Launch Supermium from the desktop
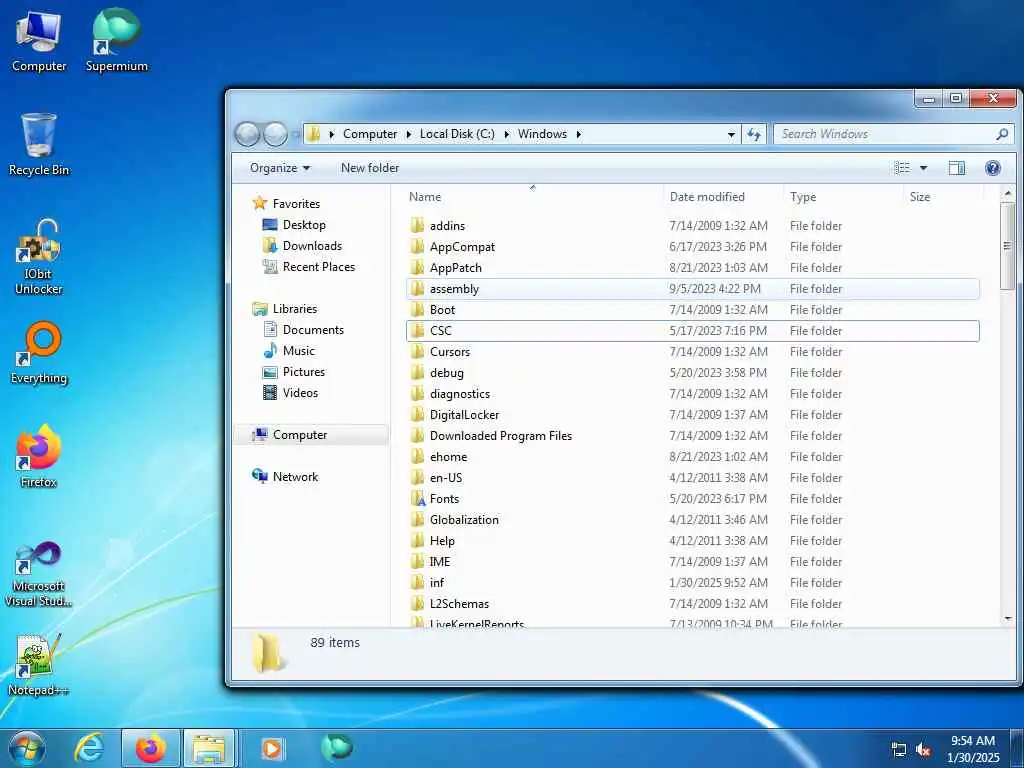 [116, 41]
